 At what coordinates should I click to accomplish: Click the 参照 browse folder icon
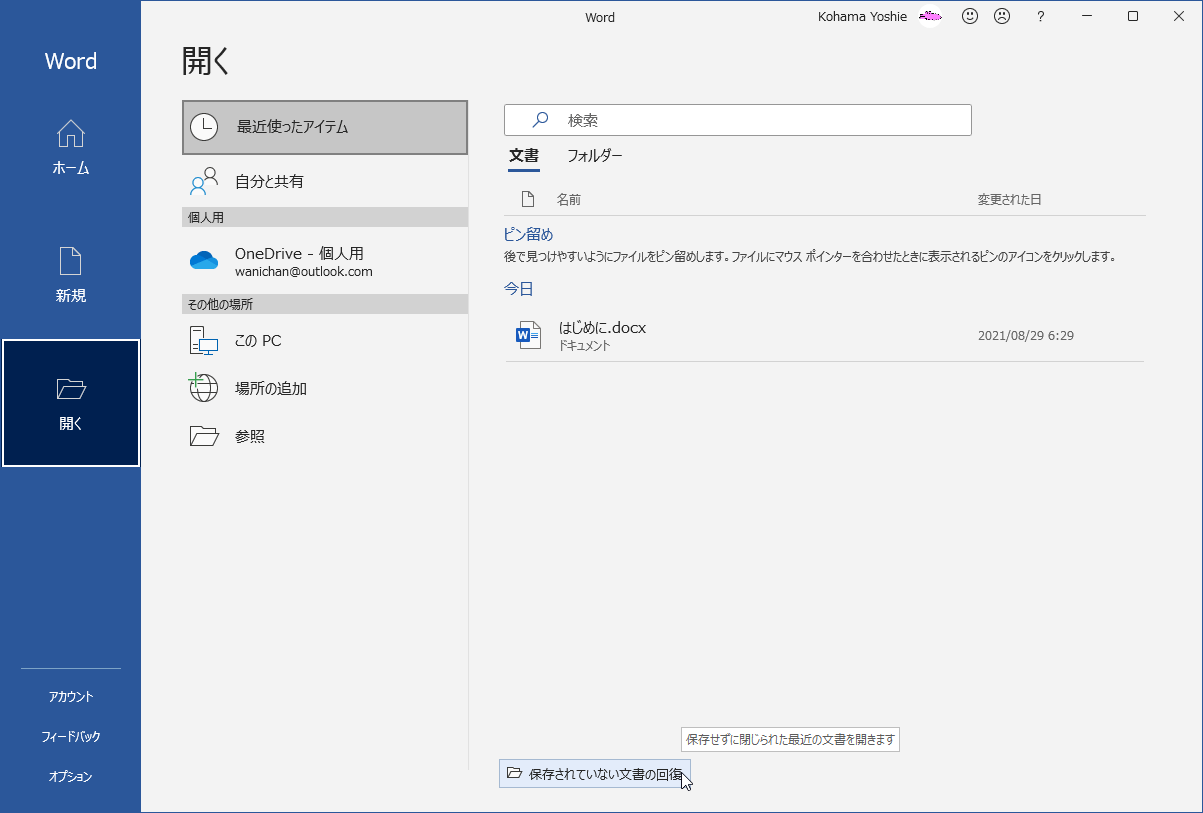click(x=203, y=435)
